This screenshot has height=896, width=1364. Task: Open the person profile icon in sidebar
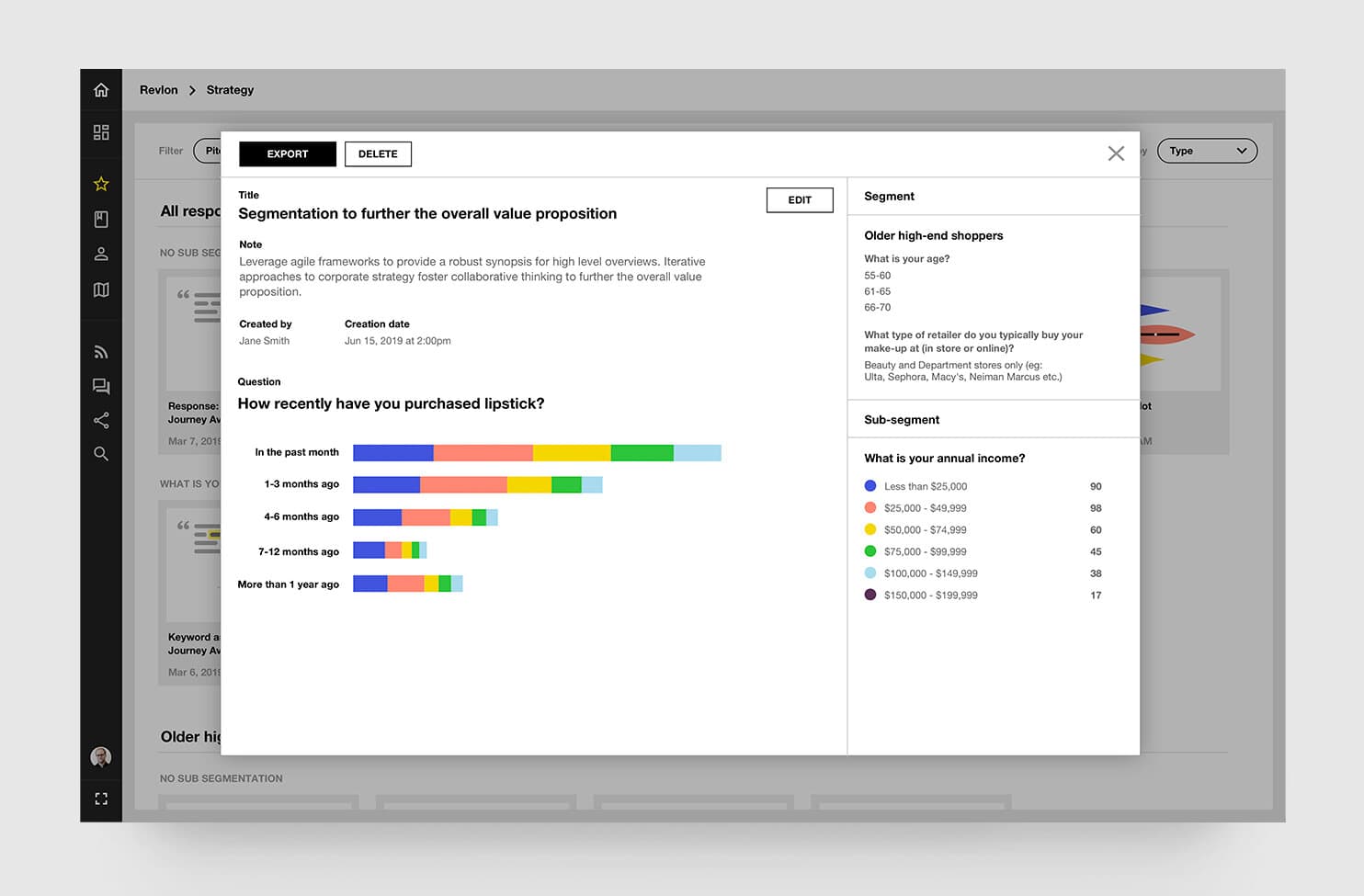point(101,254)
